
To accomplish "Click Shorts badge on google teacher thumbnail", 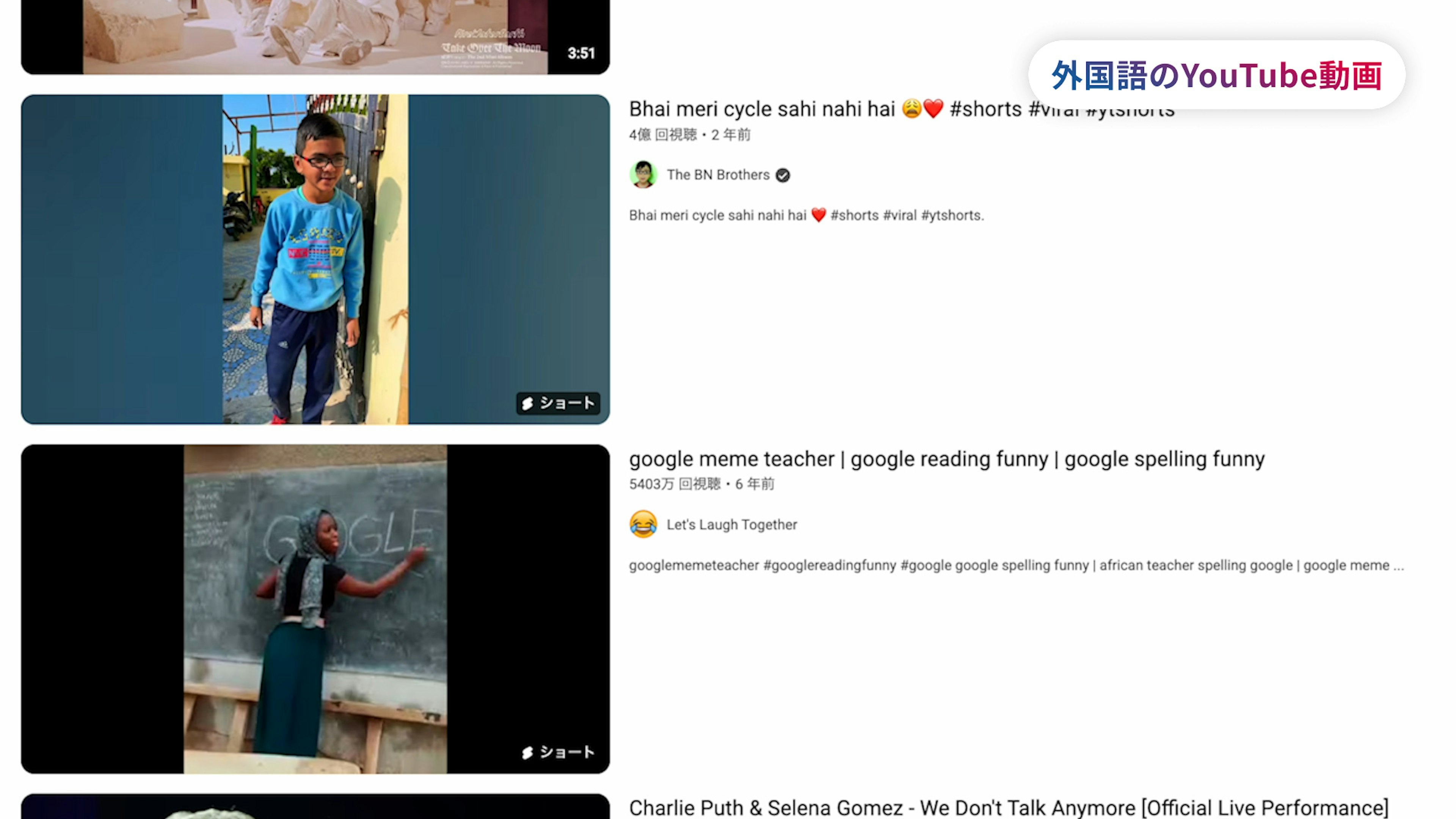I will point(558,752).
